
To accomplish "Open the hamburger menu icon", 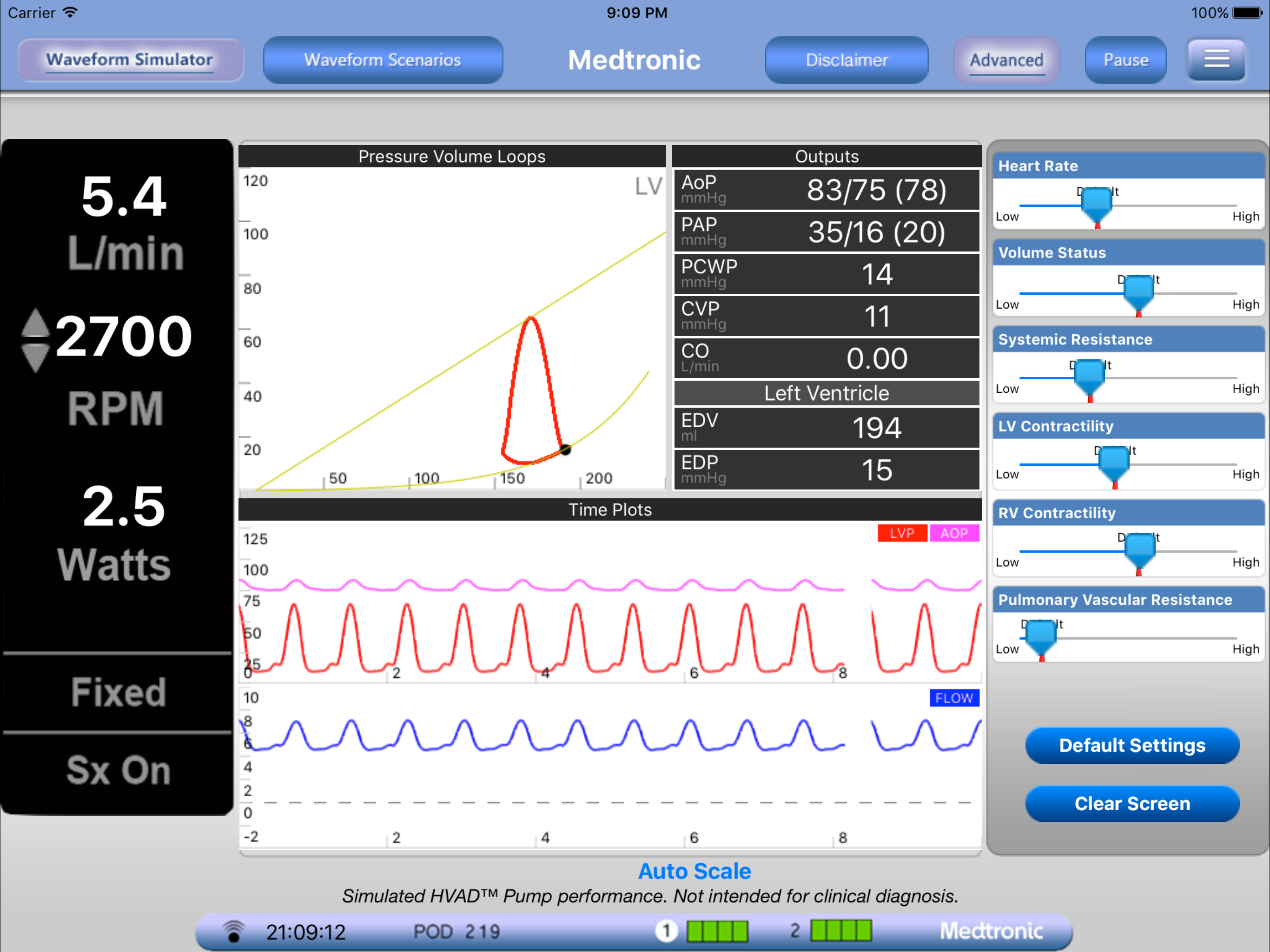I will (x=1216, y=59).
